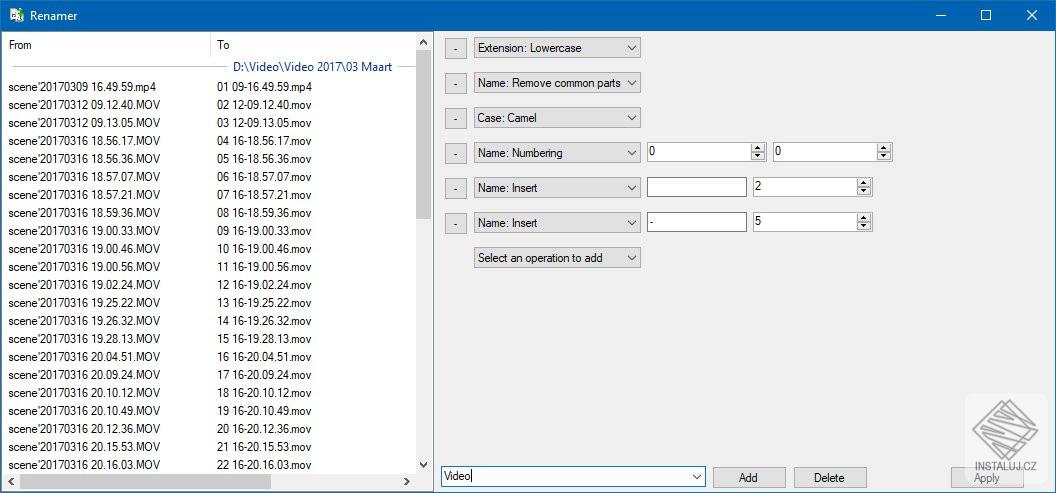Select file scene'20170309 16.49.59.mp4
Screen dimensions: 1056x493
click(83, 87)
